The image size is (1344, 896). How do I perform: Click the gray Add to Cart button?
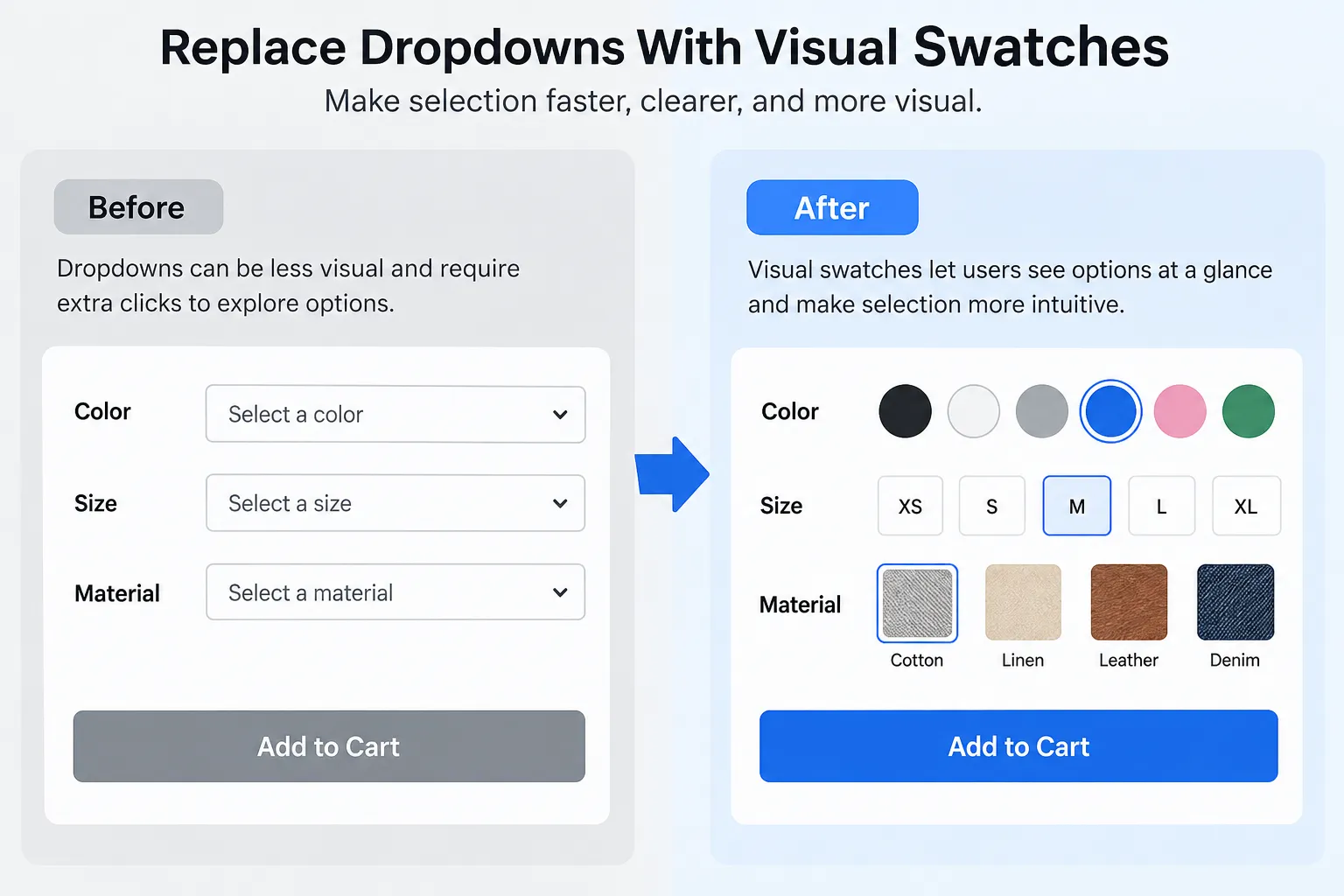(329, 746)
